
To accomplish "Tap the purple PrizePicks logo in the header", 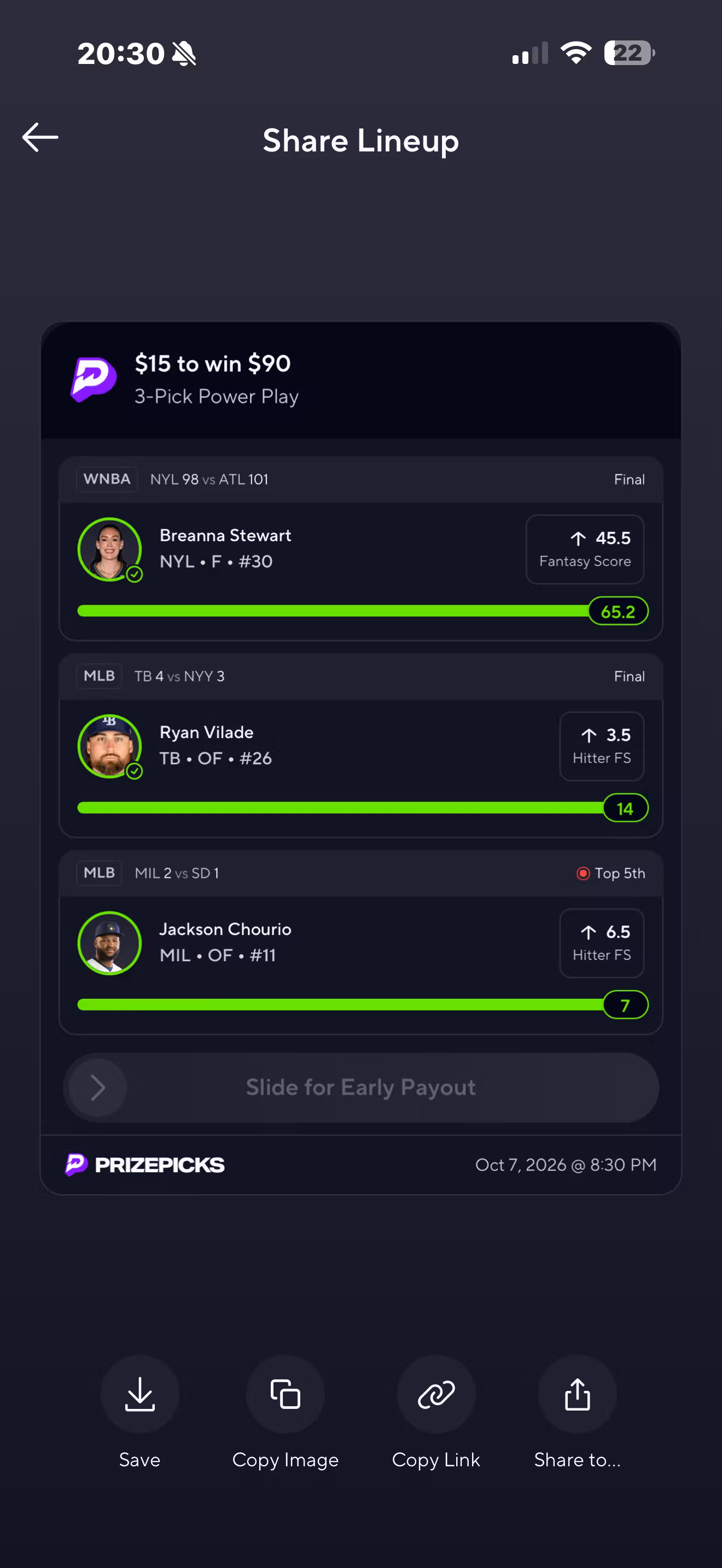I will pos(93,379).
